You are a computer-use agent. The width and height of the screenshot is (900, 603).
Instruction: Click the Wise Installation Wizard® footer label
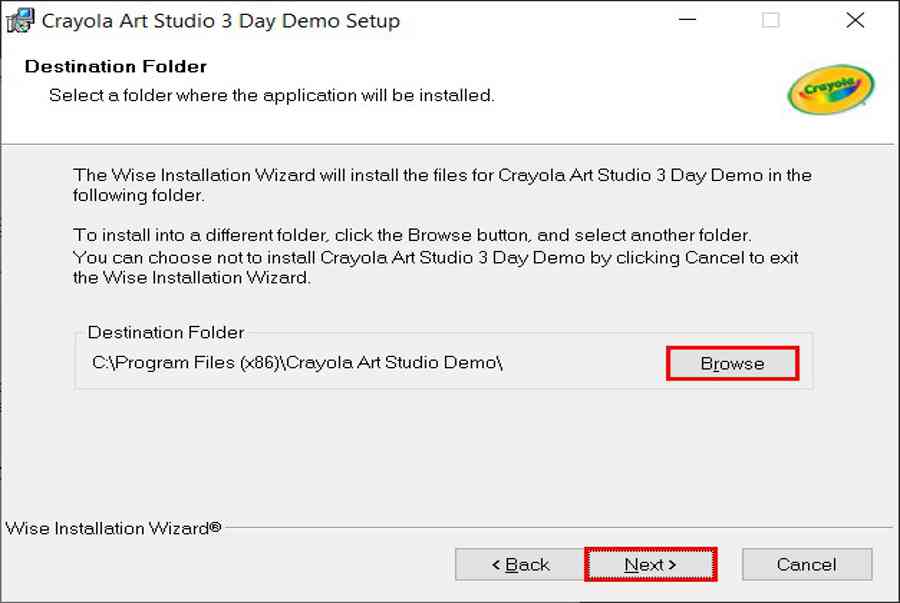click(113, 528)
